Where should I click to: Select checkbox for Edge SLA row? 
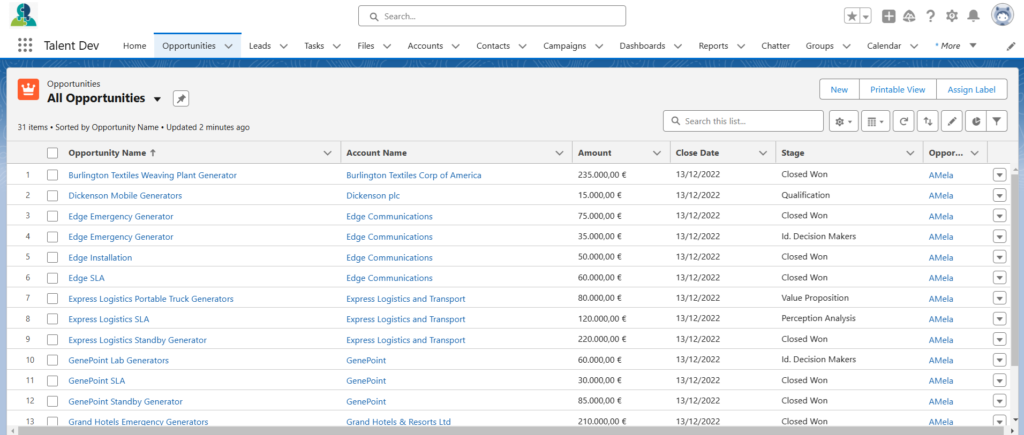coord(52,278)
